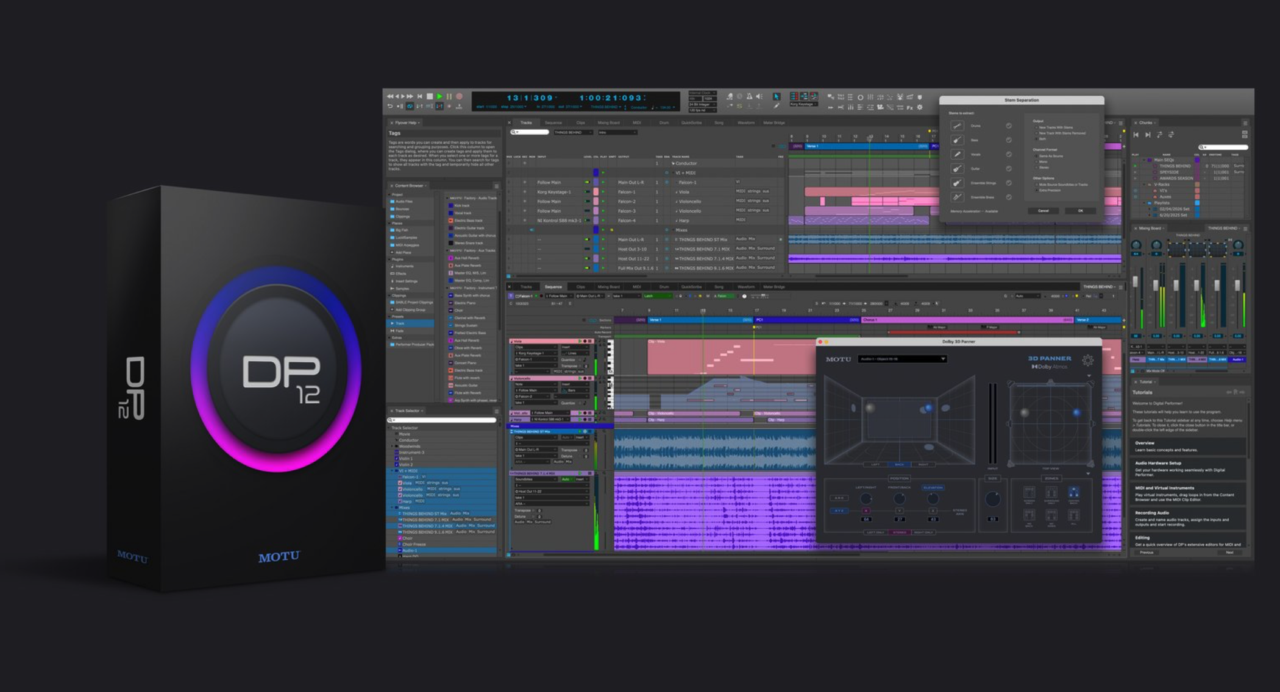The image size is (1280, 692).
Task: Select the Vocals stem icon
Action: 957,154
